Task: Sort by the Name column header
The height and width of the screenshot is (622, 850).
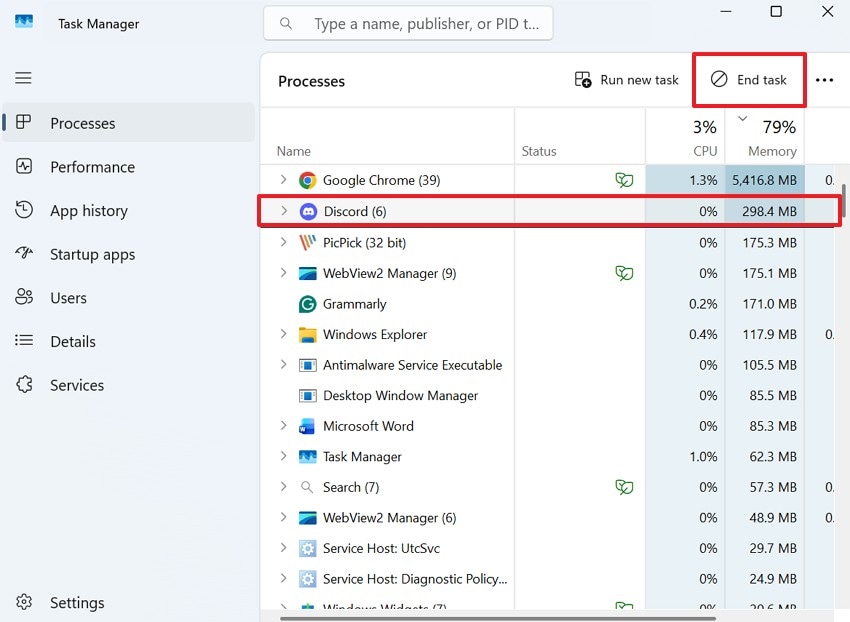Action: click(x=387, y=136)
